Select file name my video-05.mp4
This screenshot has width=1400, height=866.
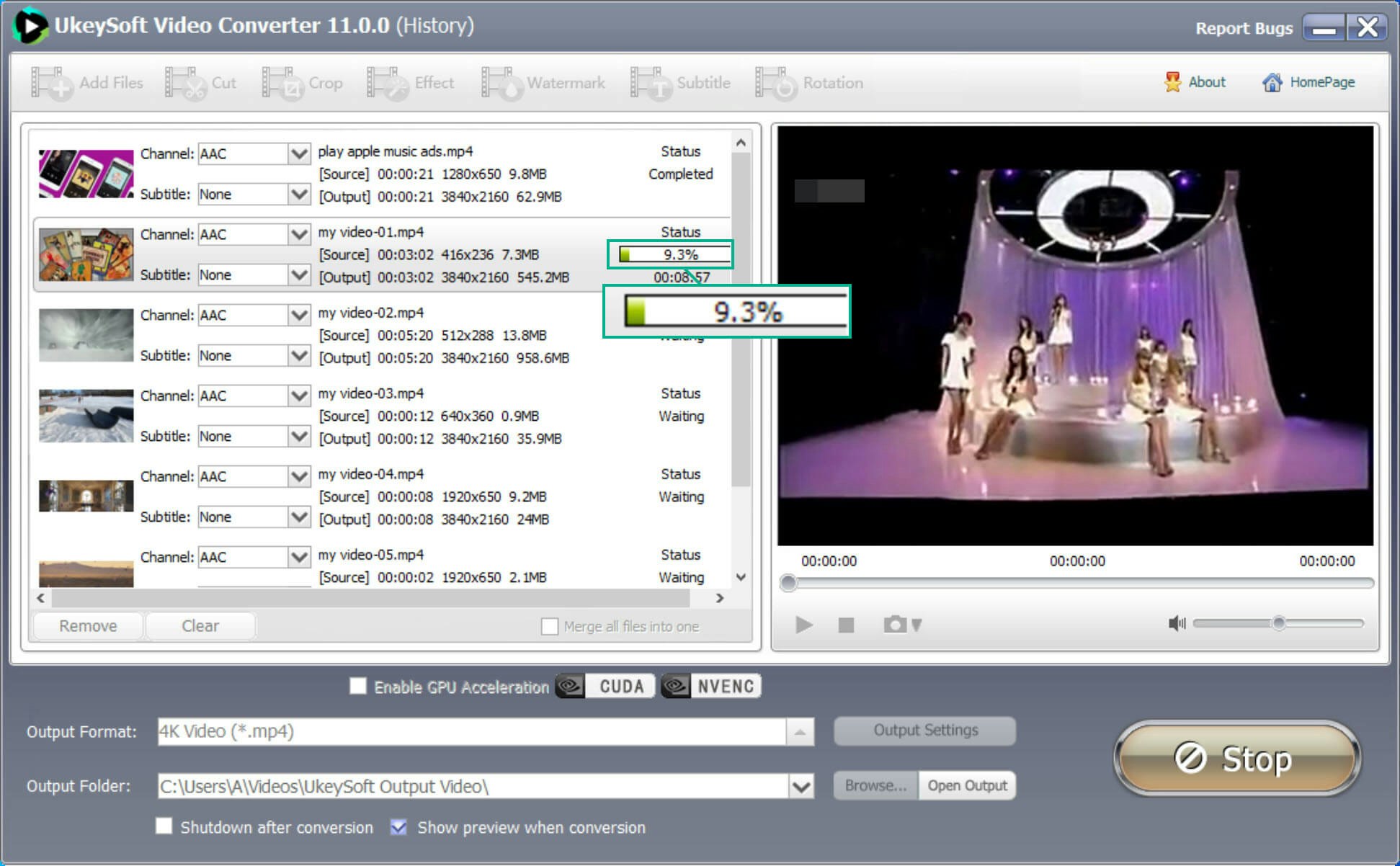(371, 555)
